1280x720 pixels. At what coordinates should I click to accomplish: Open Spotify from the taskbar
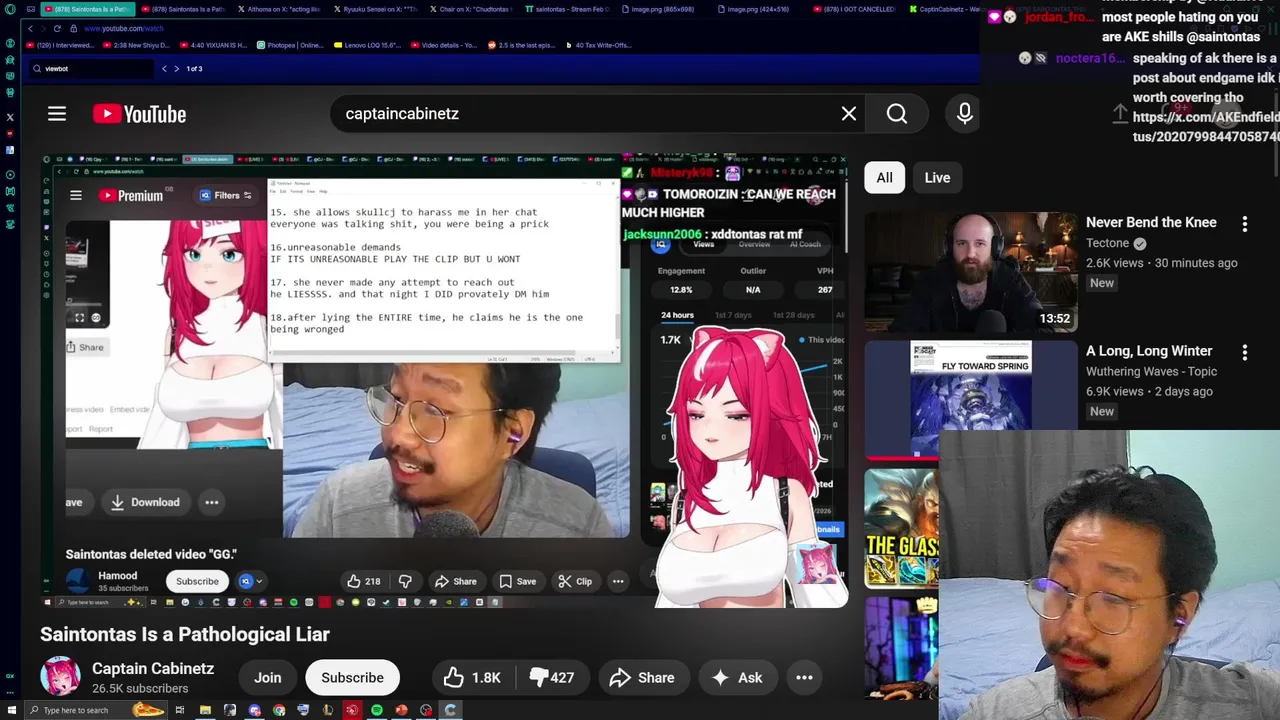(377, 710)
